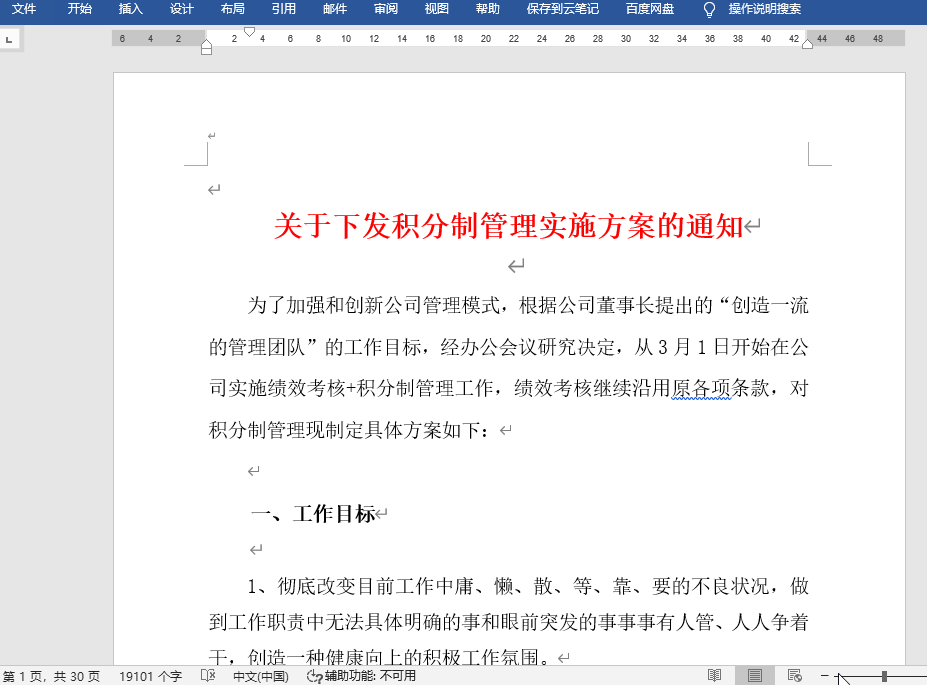Viewport: 927px width, 685px height.
Task: Click the proofing errors icon in status bar
Action: coord(210,676)
